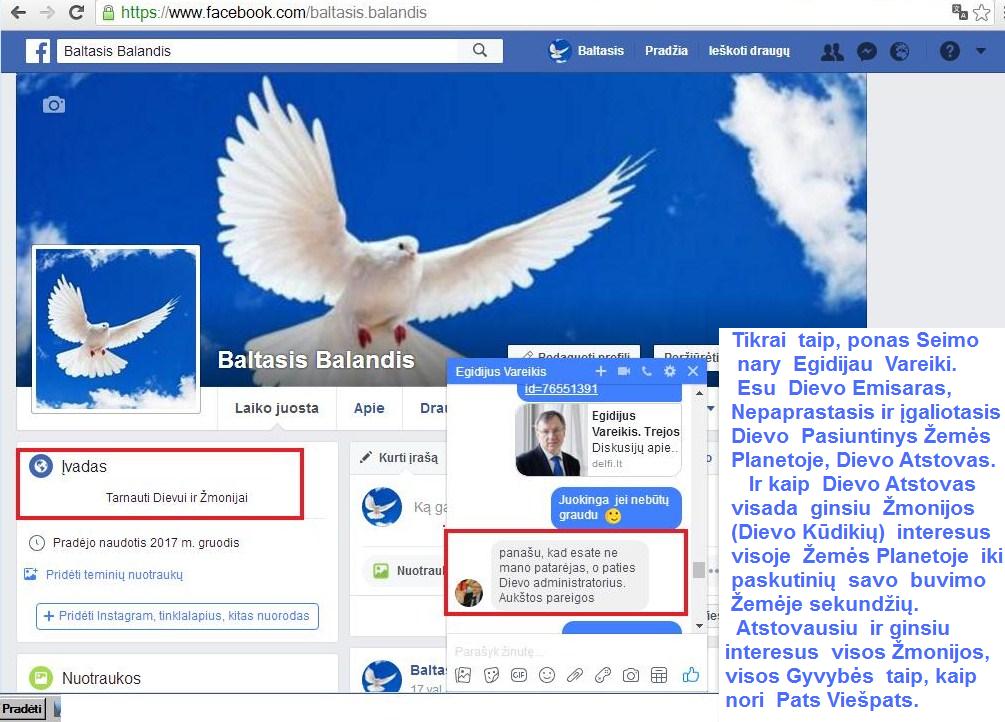Image resolution: width=1005 pixels, height=722 pixels.
Task: Click the sender avatar in chat
Action: (469, 592)
